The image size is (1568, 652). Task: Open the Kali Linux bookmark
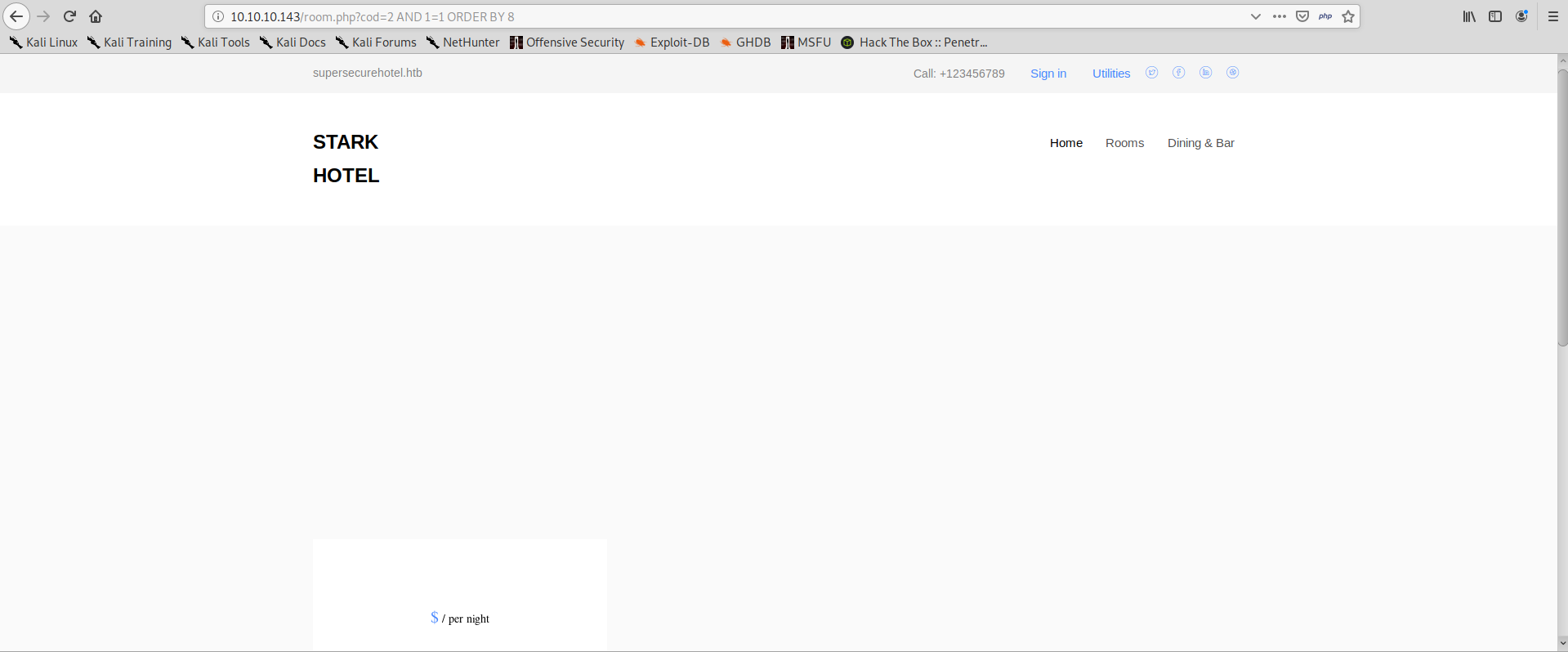click(x=44, y=42)
